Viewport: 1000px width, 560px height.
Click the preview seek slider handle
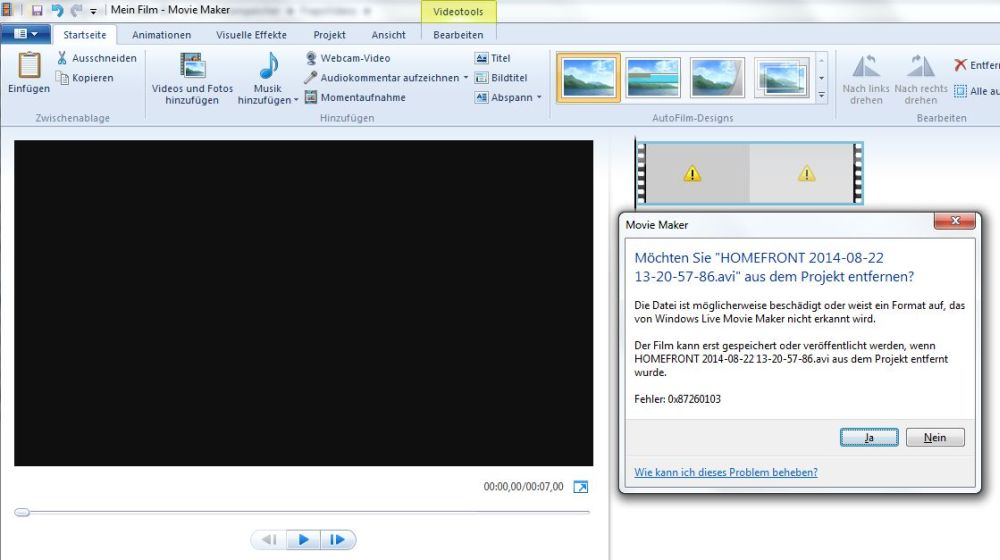point(22,512)
